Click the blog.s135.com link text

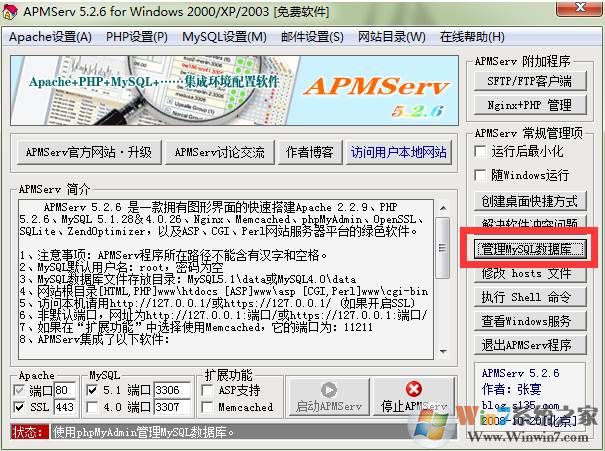click(x=520, y=405)
